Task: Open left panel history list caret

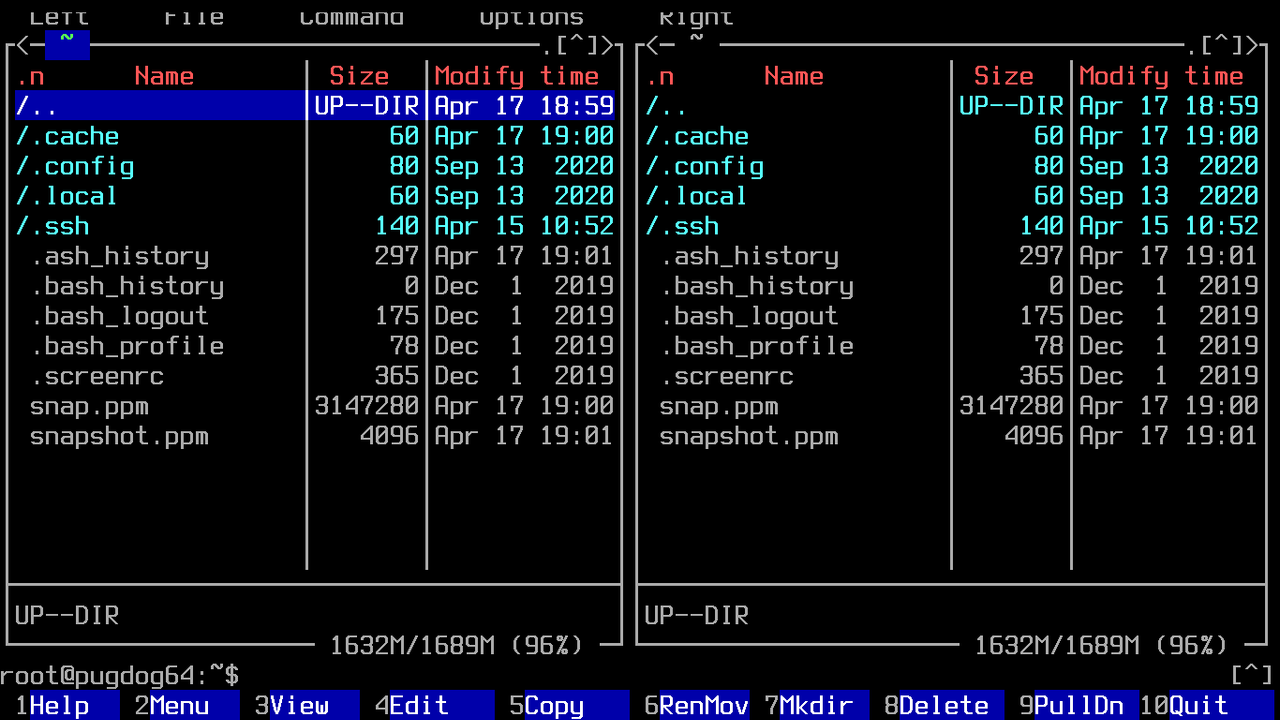Action: 577,45
